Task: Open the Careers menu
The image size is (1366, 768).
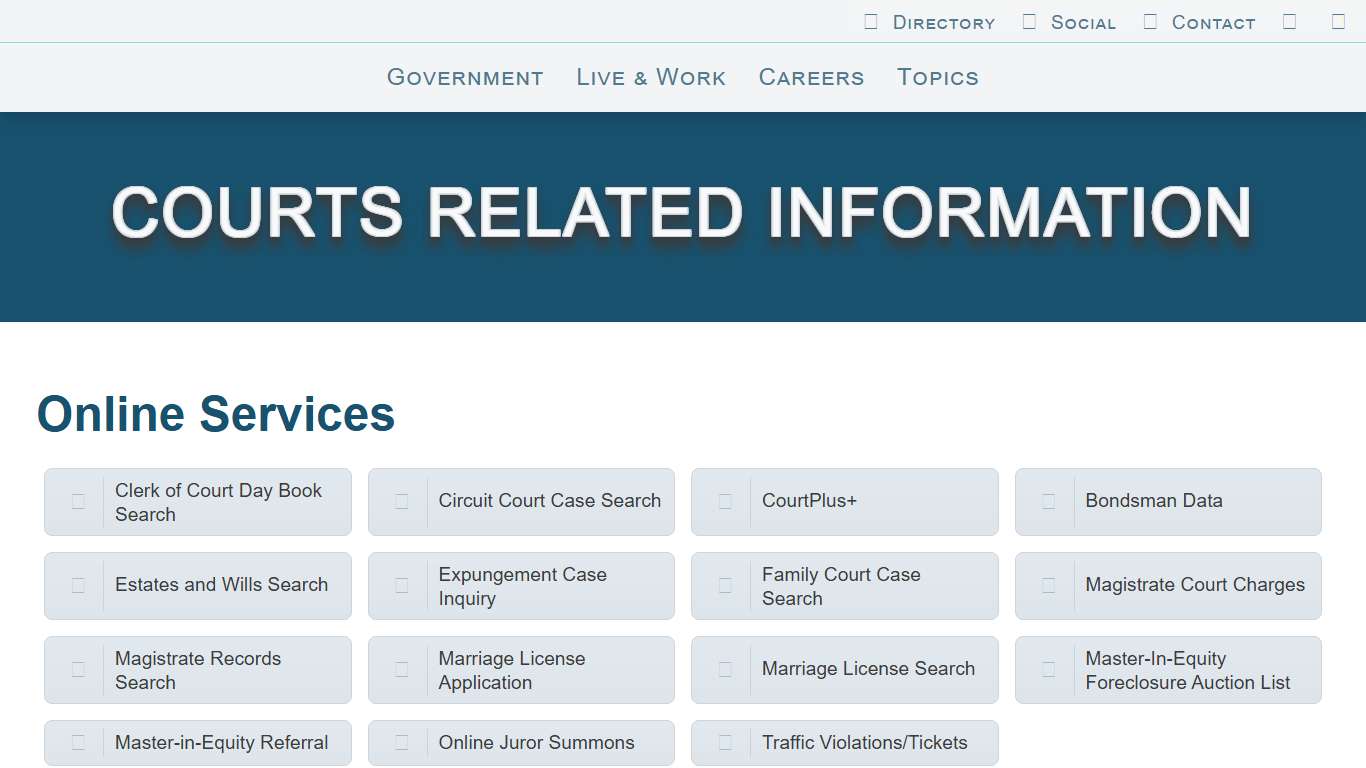Action: pos(811,77)
